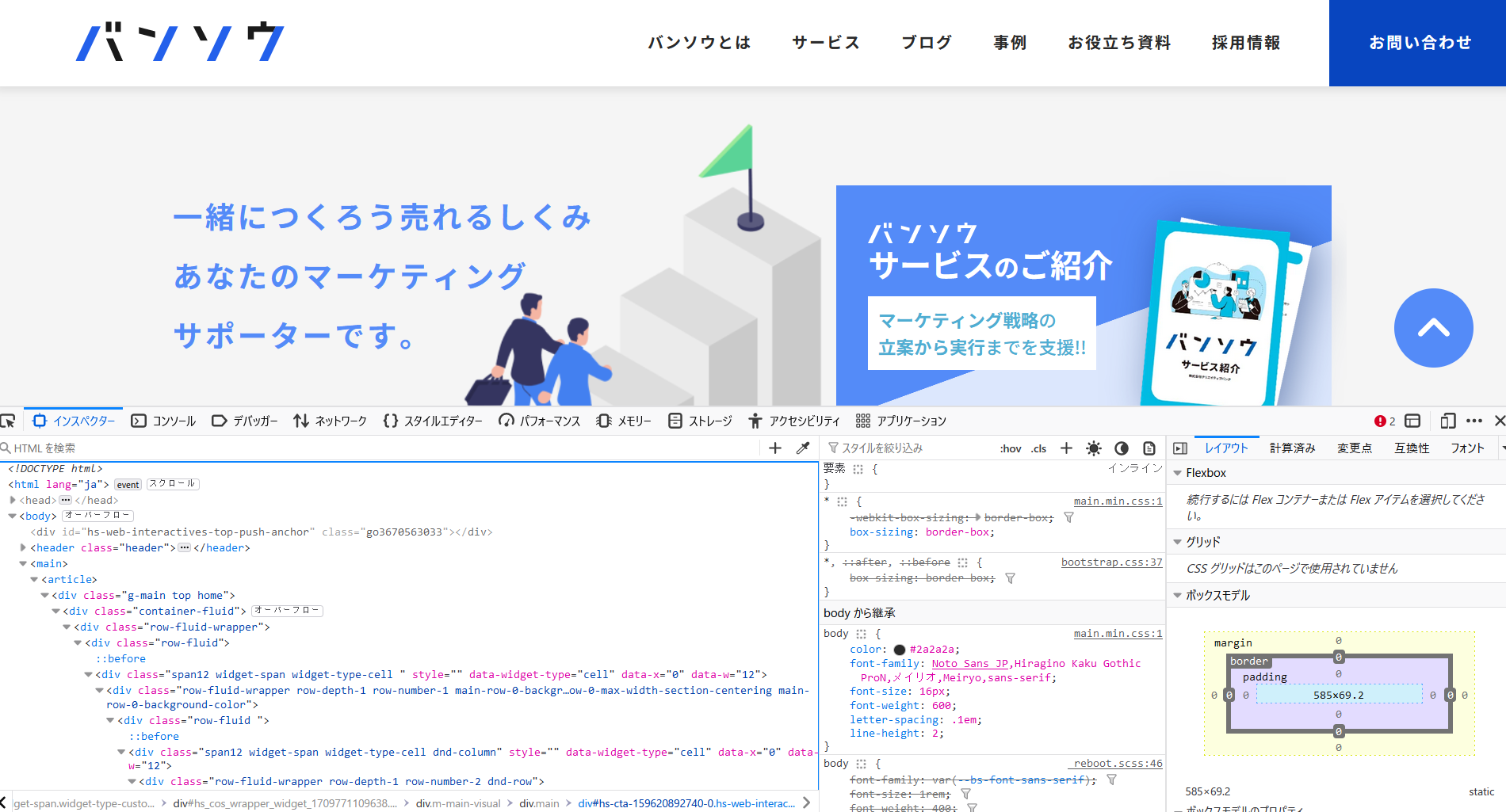Collapse the Flexbox section in layout panel
Image resolution: width=1506 pixels, height=812 pixels.
[x=1178, y=473]
